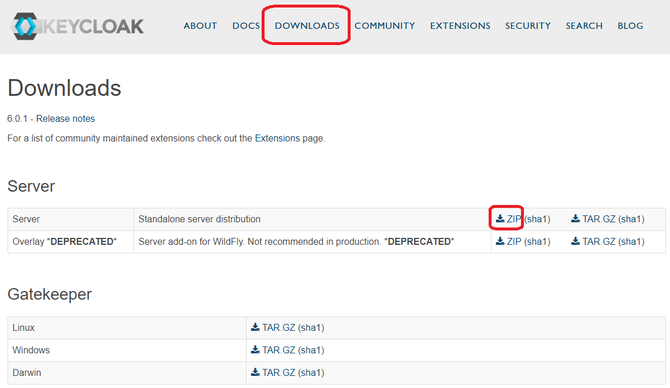The image size is (670, 388).
Task: Click download icon beside Server TAR.GZ
Action: [576, 218]
